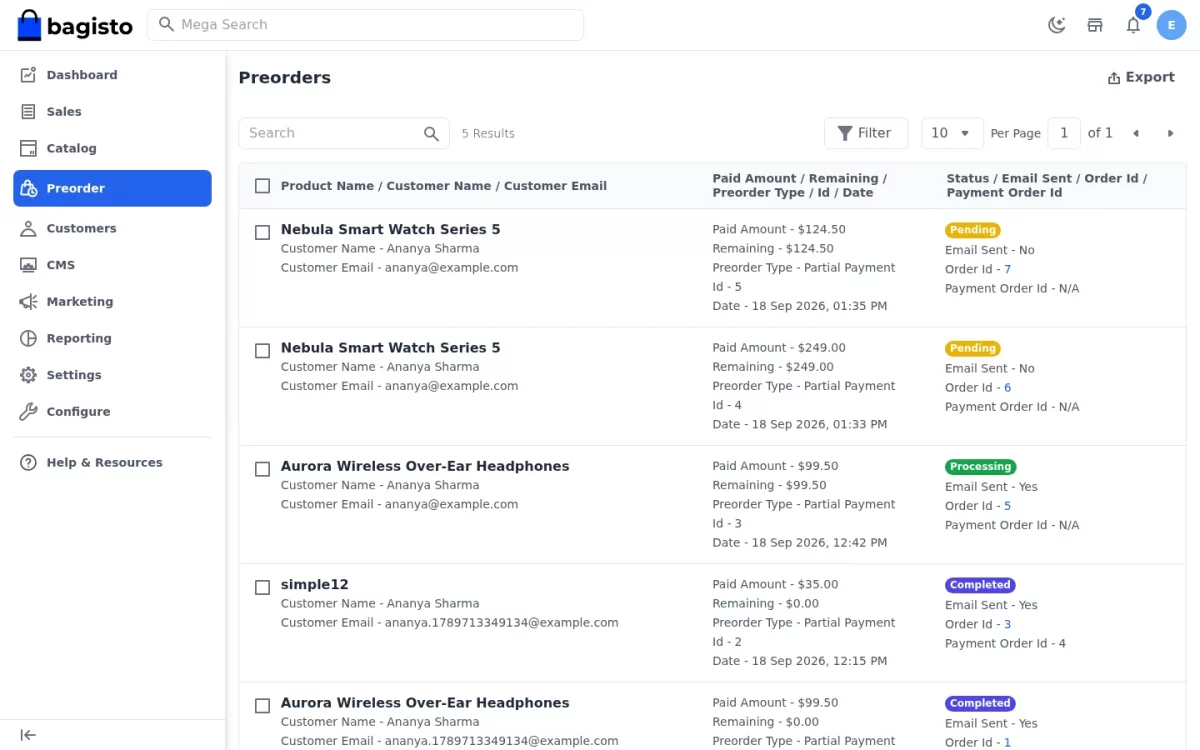Viewport: 1200px width, 750px height.
Task: Click 'Date - 18 Sep 2026, 12:42 PM'
Action: (x=800, y=543)
